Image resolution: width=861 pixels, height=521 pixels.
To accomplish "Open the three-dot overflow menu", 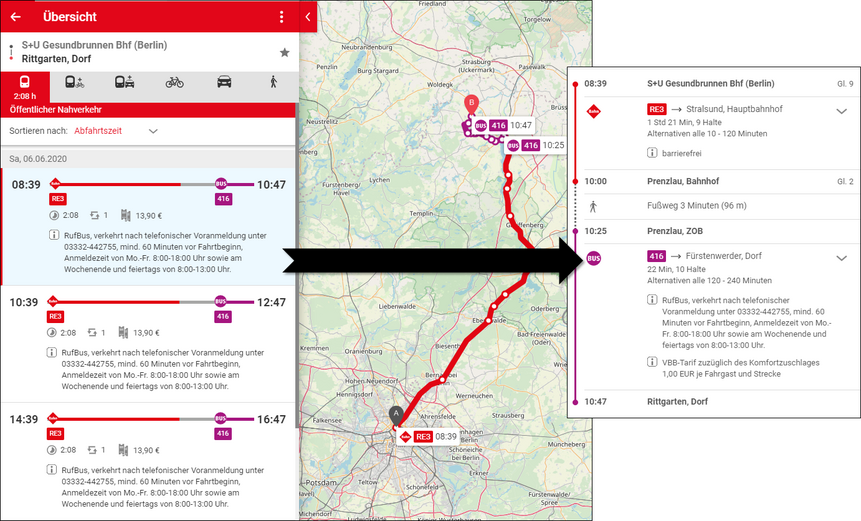I will click(x=282, y=16).
